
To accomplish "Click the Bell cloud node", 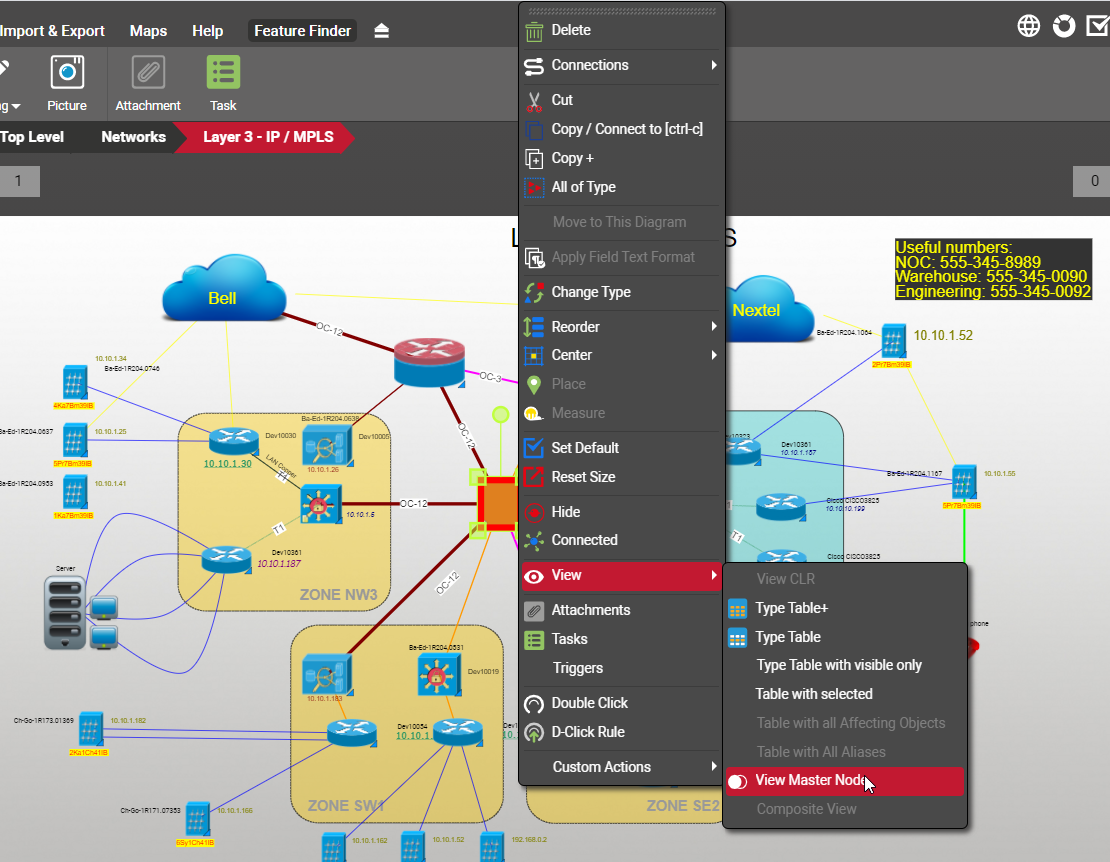I will [222, 297].
